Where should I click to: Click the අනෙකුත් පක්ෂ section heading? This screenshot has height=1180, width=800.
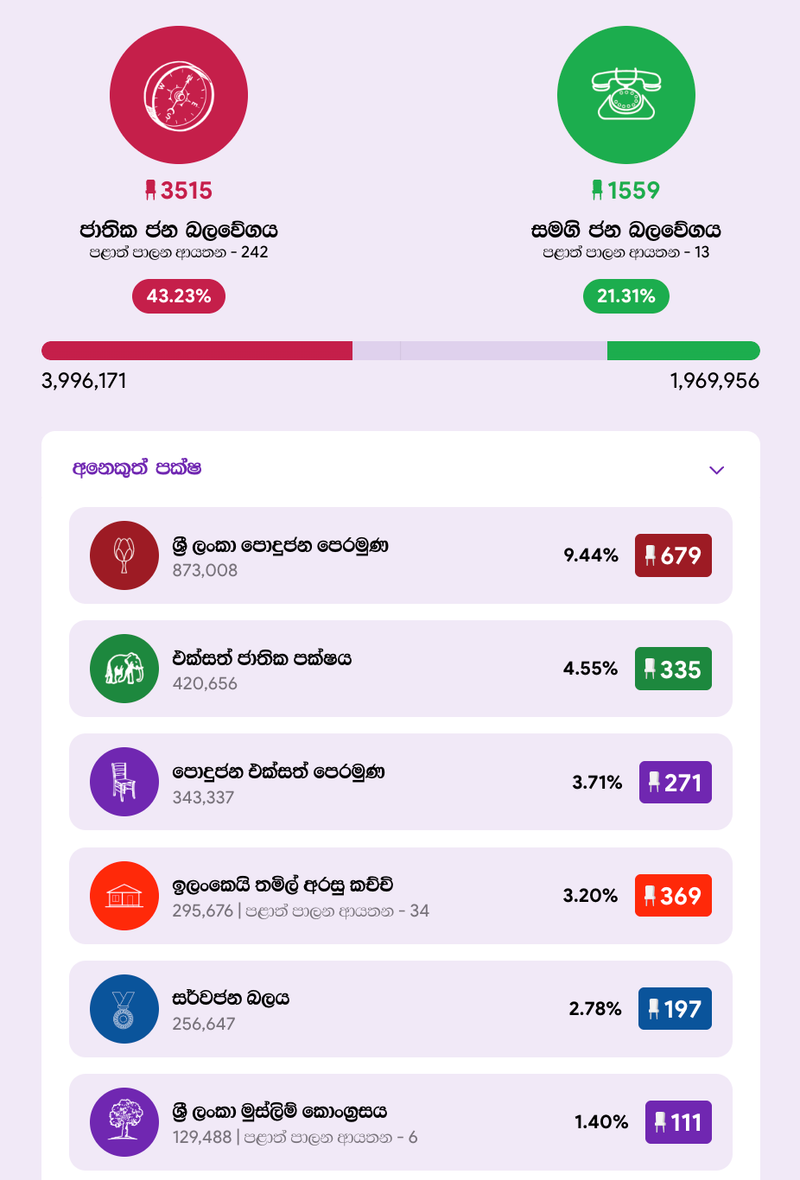tap(137, 468)
